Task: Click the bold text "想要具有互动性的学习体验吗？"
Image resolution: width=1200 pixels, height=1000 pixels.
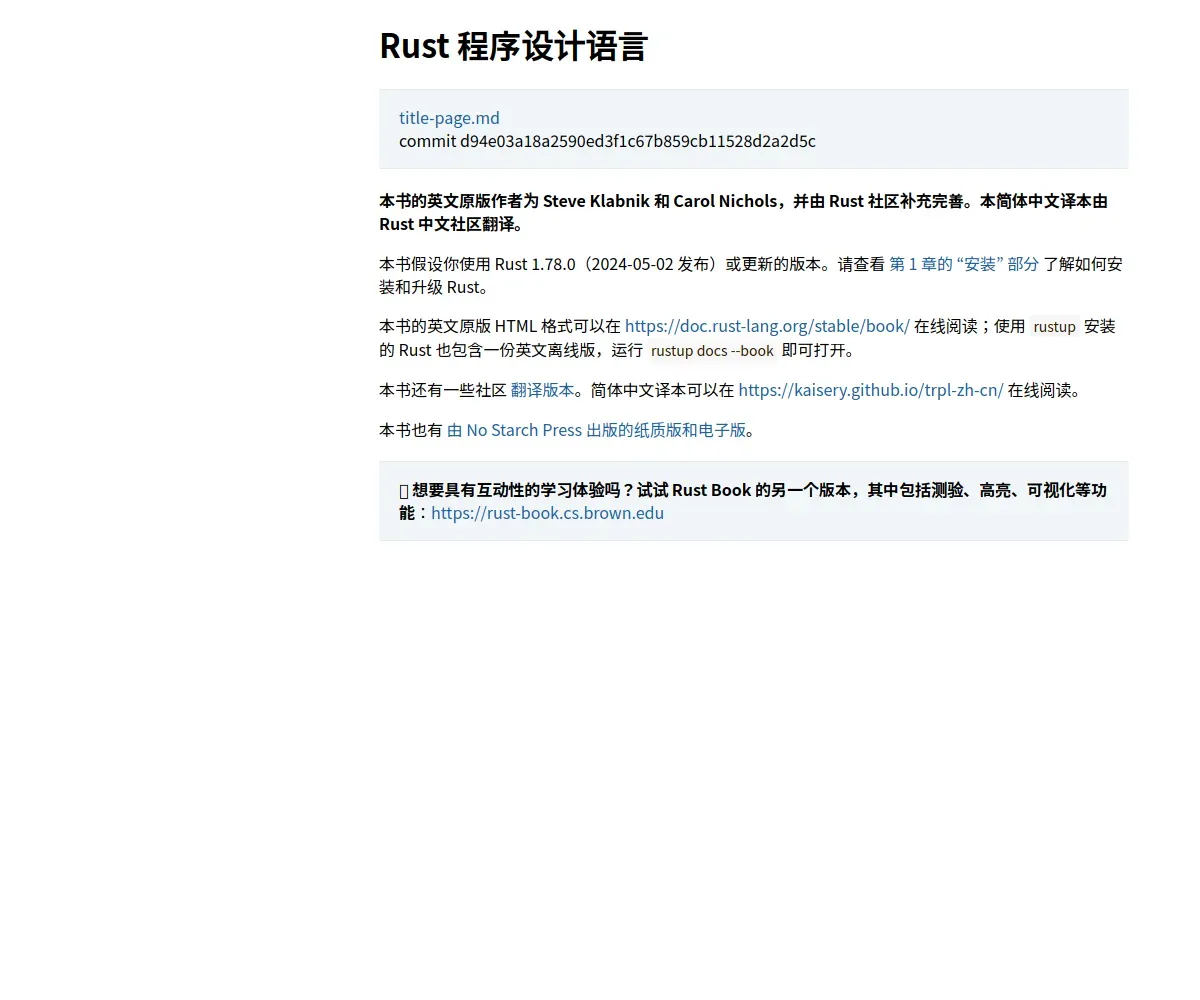Action: coord(524,490)
